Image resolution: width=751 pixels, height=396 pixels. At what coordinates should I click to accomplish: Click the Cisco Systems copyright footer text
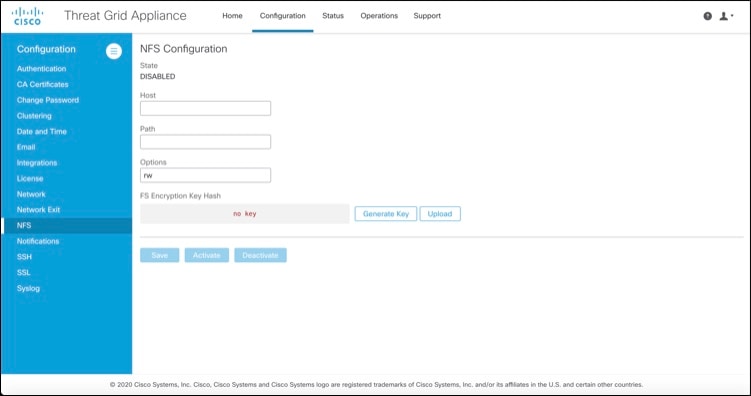pos(376,385)
